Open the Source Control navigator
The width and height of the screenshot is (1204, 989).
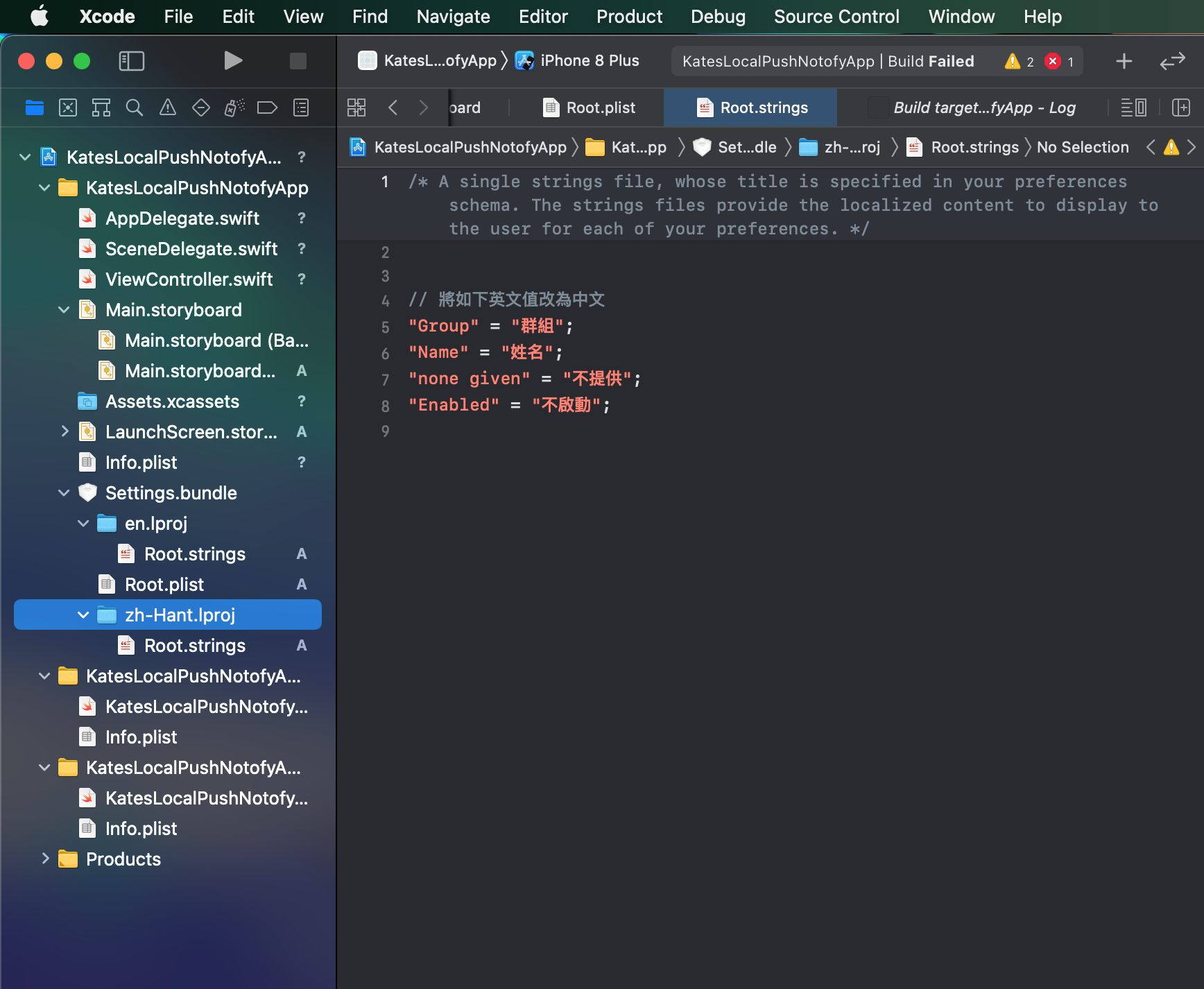pyautogui.click(x=68, y=108)
